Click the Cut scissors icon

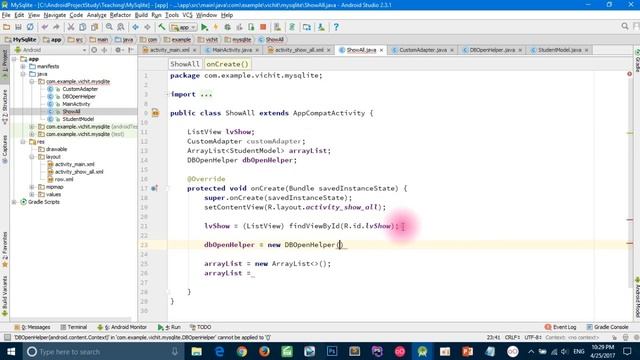pos(71,27)
